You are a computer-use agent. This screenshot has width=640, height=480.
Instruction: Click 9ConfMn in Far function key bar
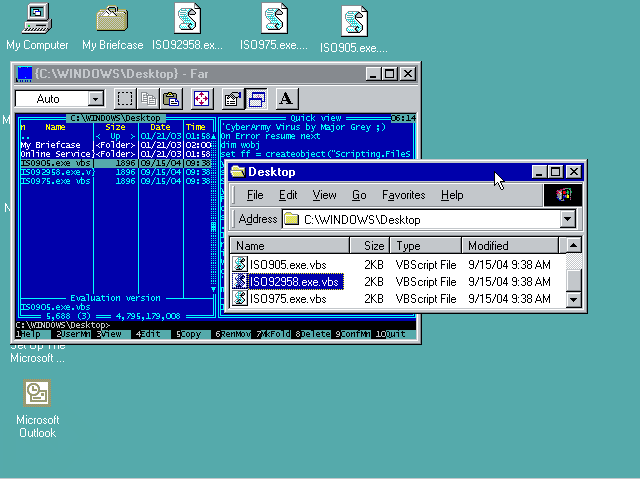353,334
